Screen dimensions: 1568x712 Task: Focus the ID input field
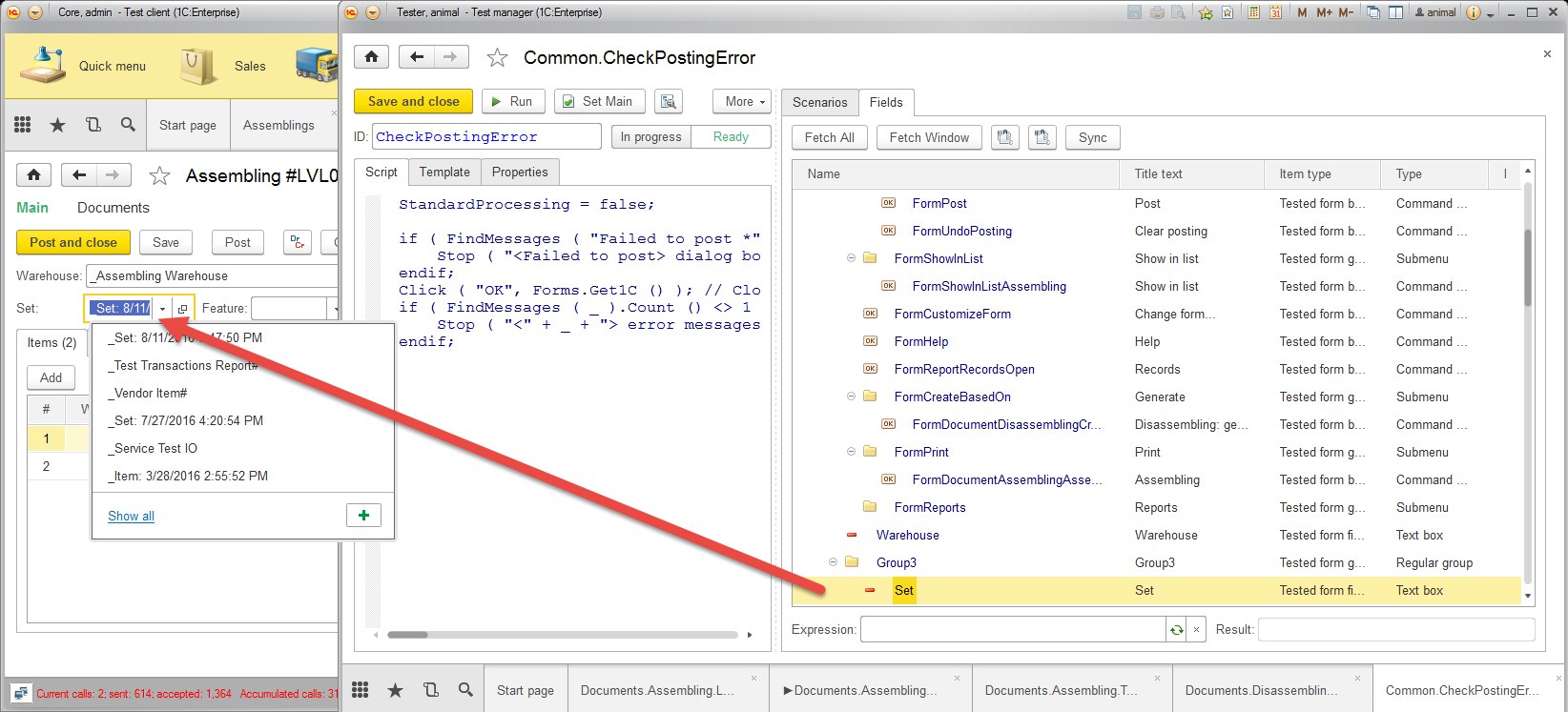pyautogui.click(x=486, y=137)
